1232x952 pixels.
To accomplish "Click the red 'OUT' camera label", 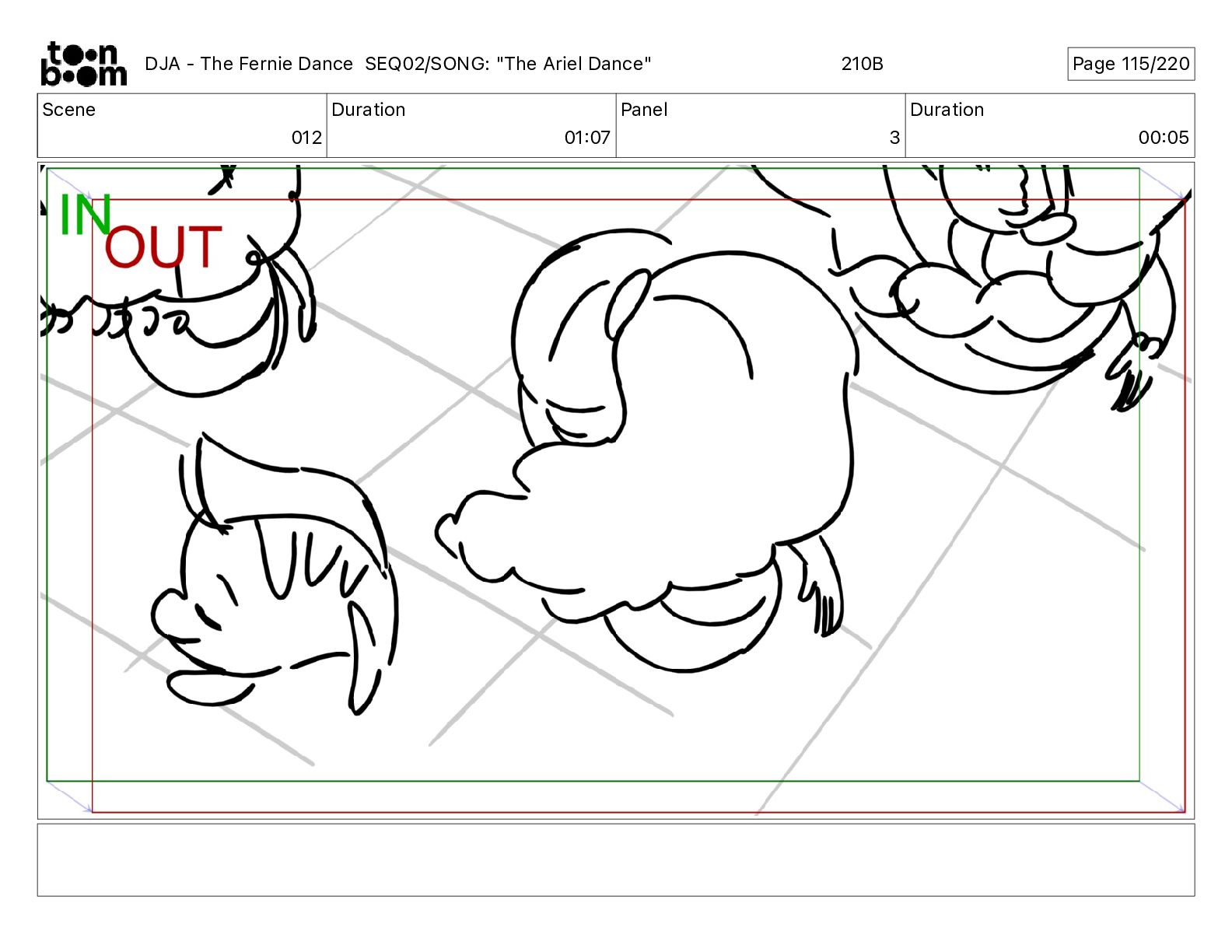I will [x=163, y=247].
